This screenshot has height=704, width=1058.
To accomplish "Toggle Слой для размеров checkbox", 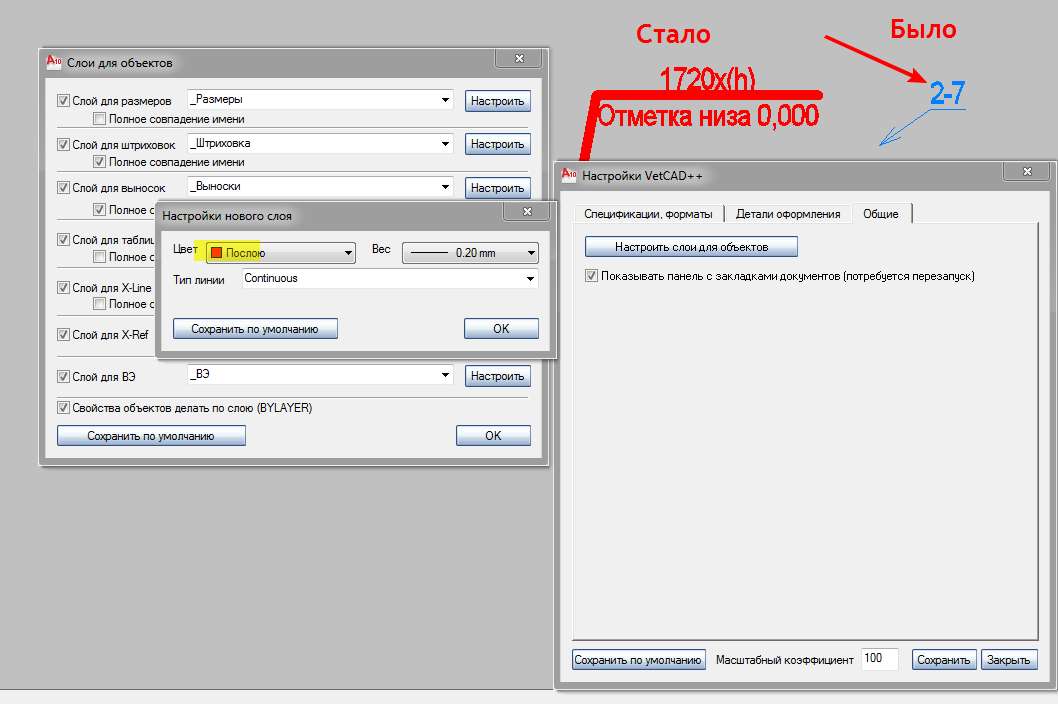I will 63,101.
